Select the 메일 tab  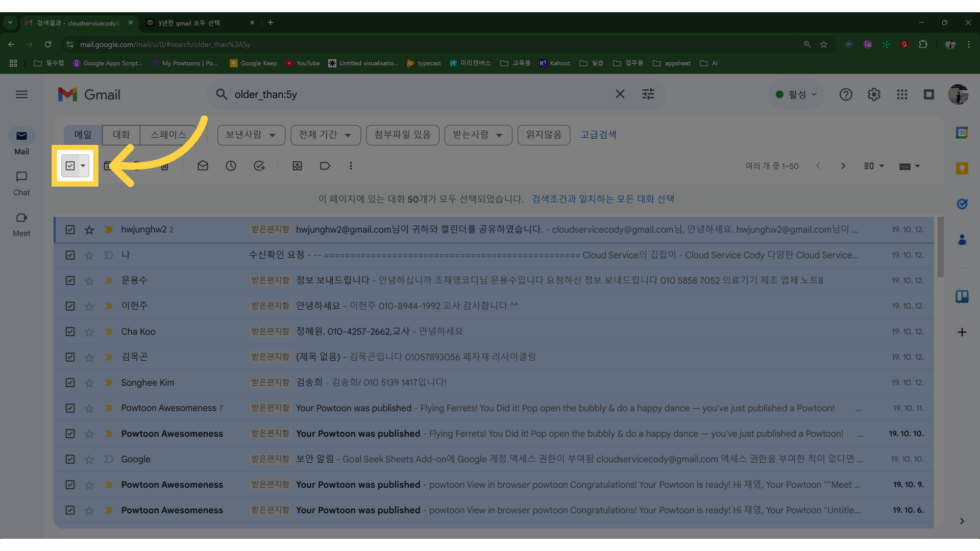pos(82,135)
